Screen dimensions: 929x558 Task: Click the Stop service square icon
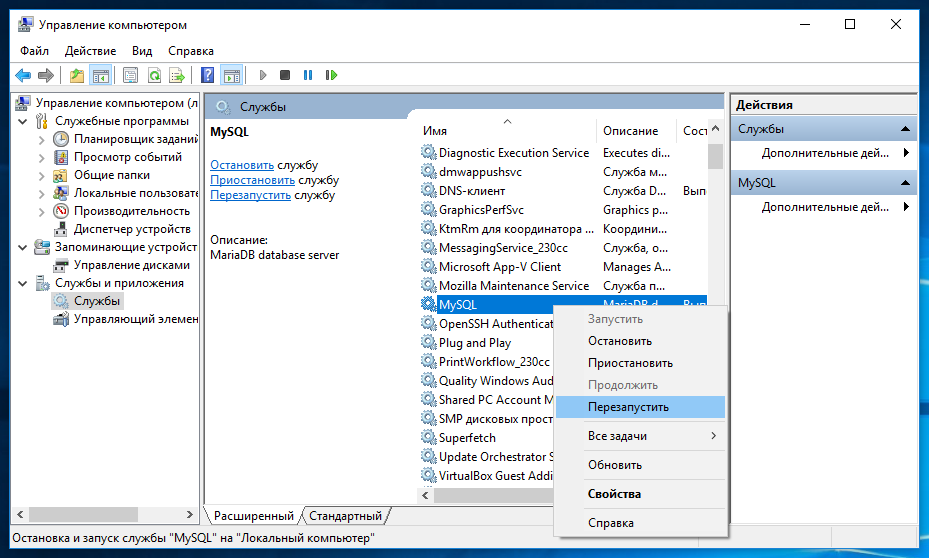(285, 75)
